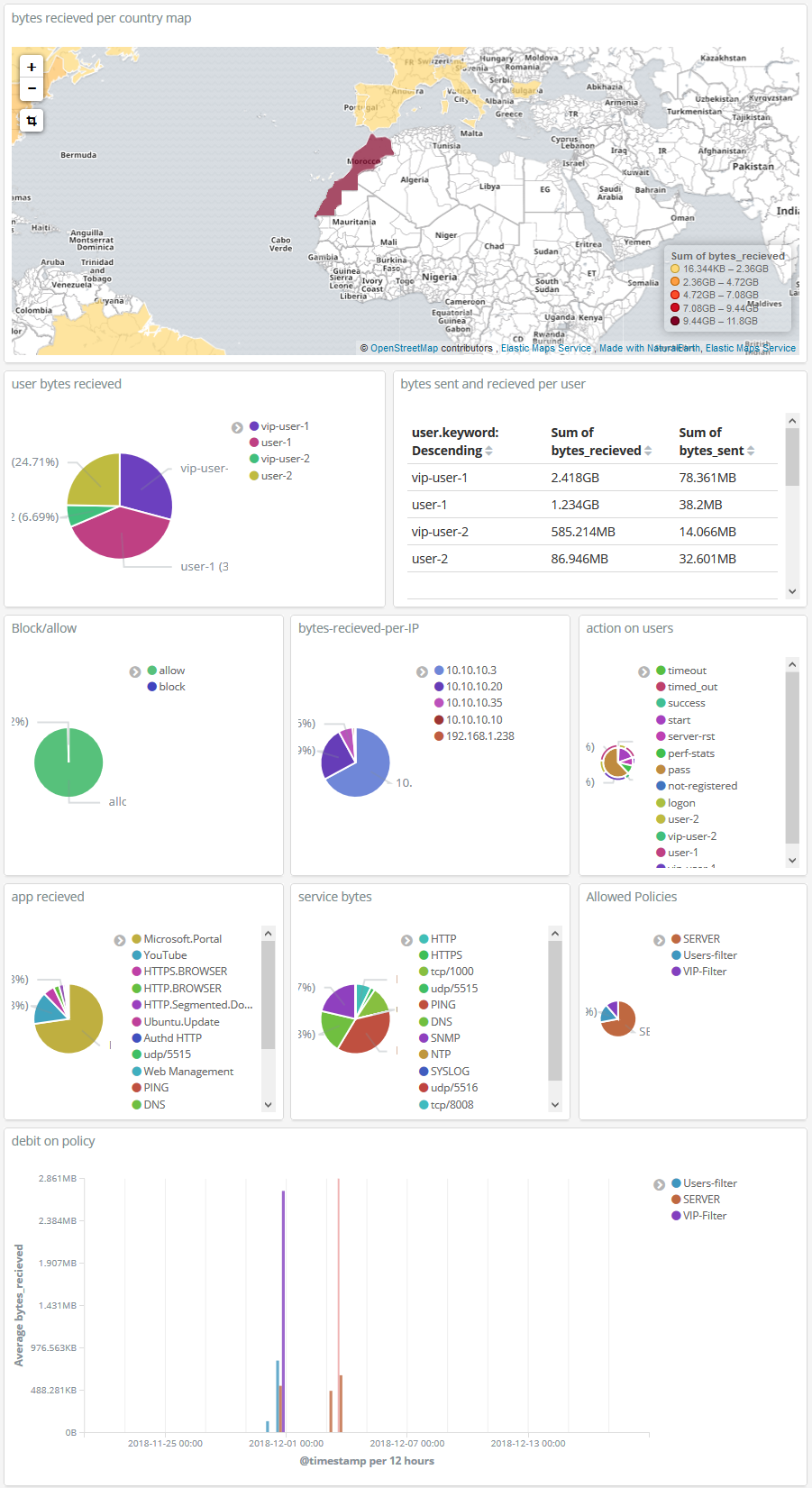Sort by Sum of bytes_sent column
Screen dimensions: 812x1488
(x=751, y=451)
